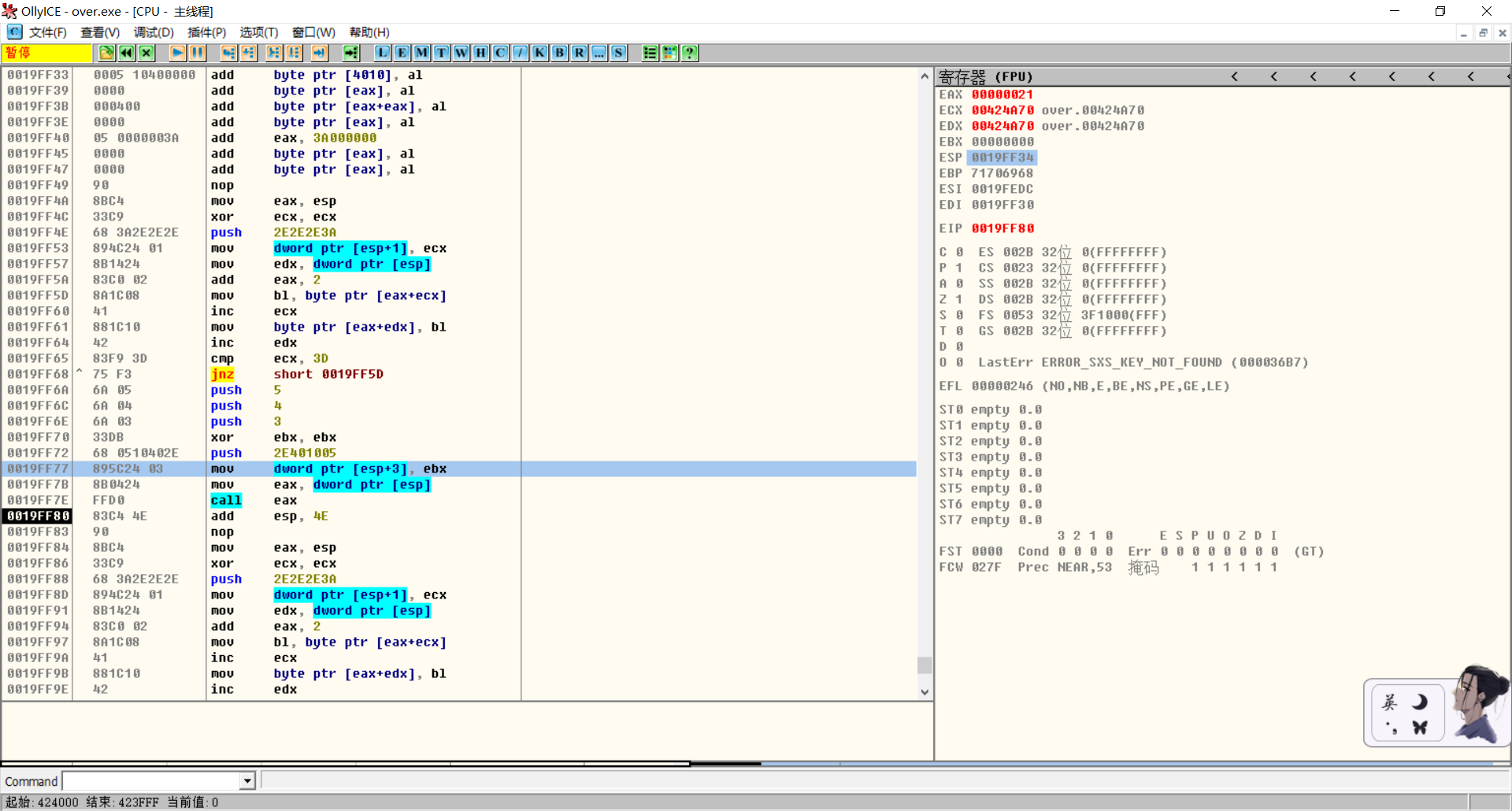Select the call eax instruction line
Image resolution: width=1512 pixels, height=811 pixels.
tap(459, 500)
